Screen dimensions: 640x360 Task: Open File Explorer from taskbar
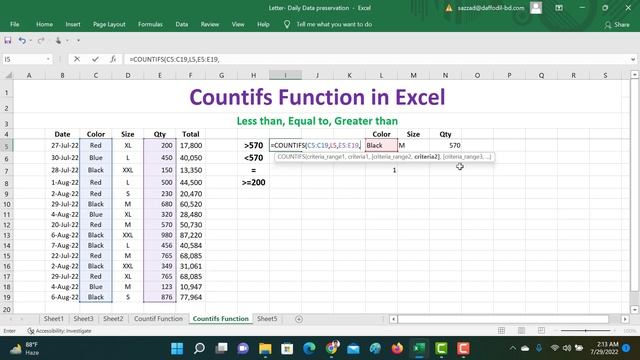click(x=265, y=349)
